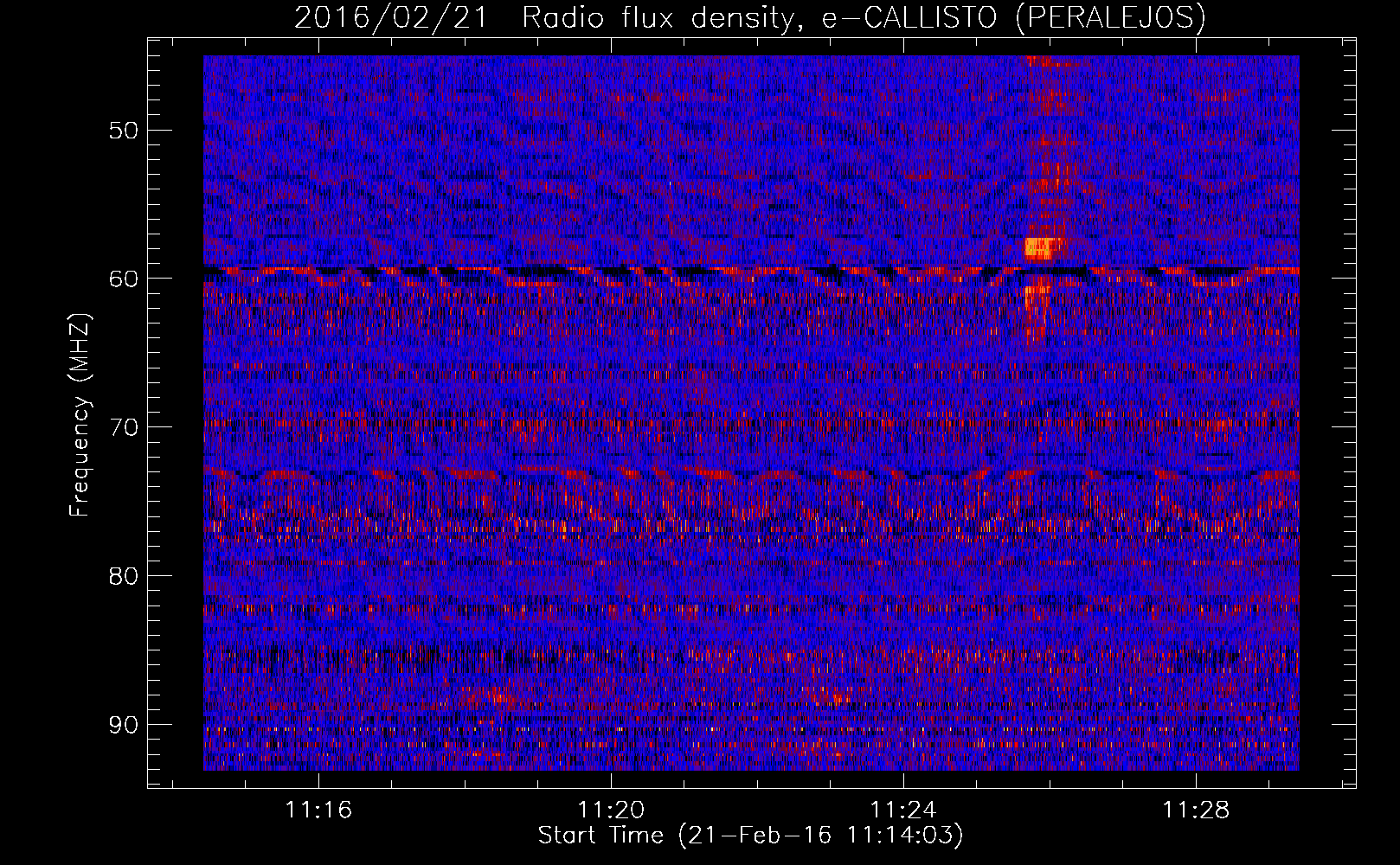This screenshot has height=865, width=1400.
Task: Click the 11:28 time tick label
Action: click(x=1196, y=811)
